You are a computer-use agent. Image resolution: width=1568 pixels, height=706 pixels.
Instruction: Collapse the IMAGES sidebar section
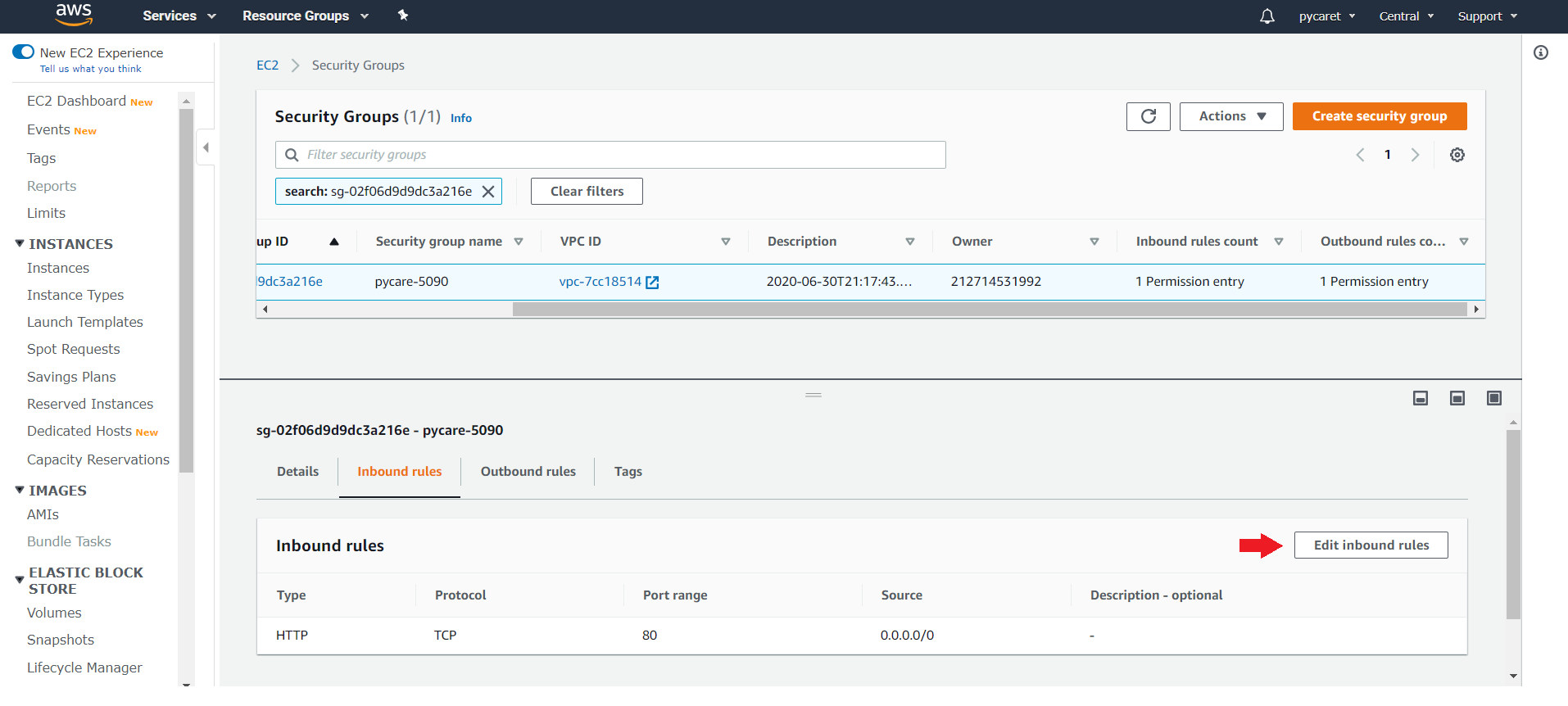click(20, 491)
